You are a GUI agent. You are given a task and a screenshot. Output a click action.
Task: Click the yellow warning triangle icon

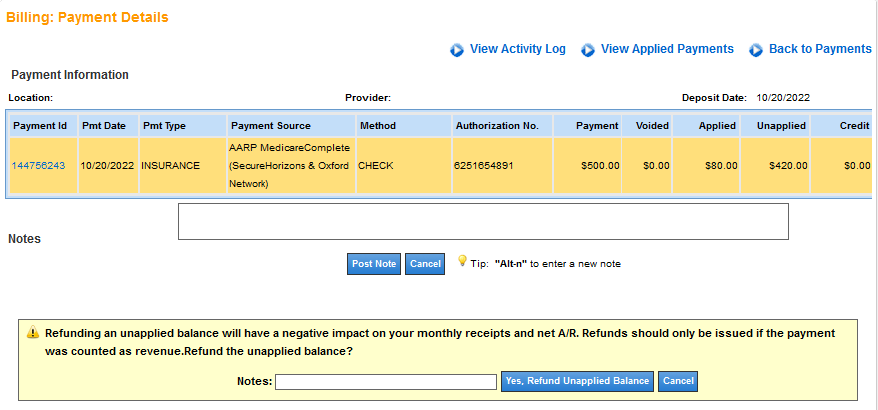[33, 334]
